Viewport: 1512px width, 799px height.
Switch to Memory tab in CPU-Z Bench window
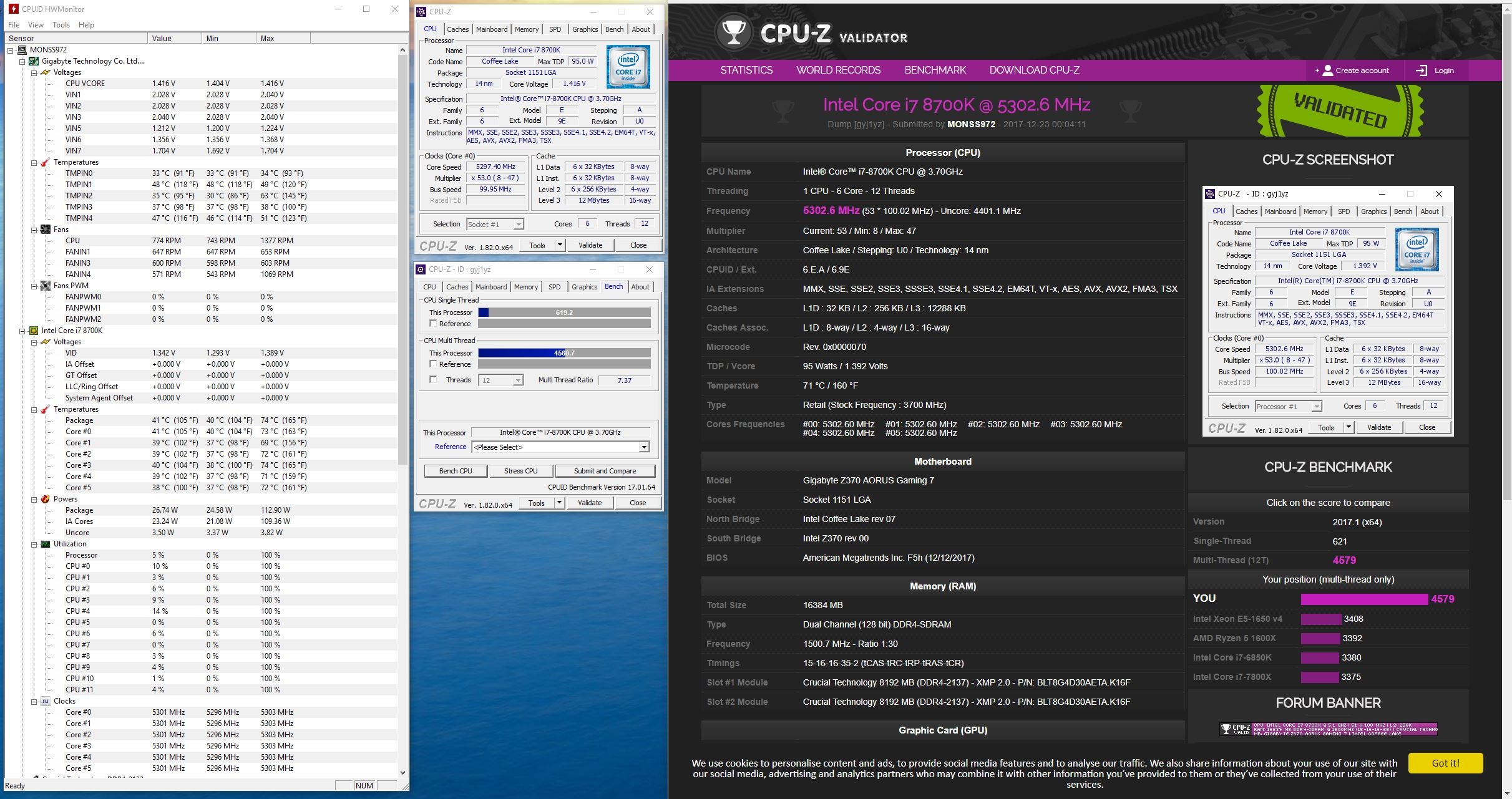pyautogui.click(x=526, y=287)
